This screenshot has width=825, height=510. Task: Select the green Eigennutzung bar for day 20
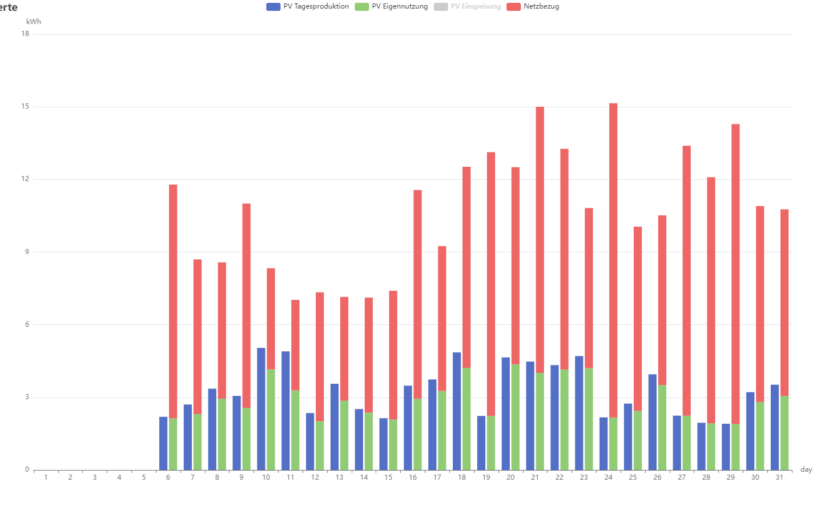tap(515, 417)
